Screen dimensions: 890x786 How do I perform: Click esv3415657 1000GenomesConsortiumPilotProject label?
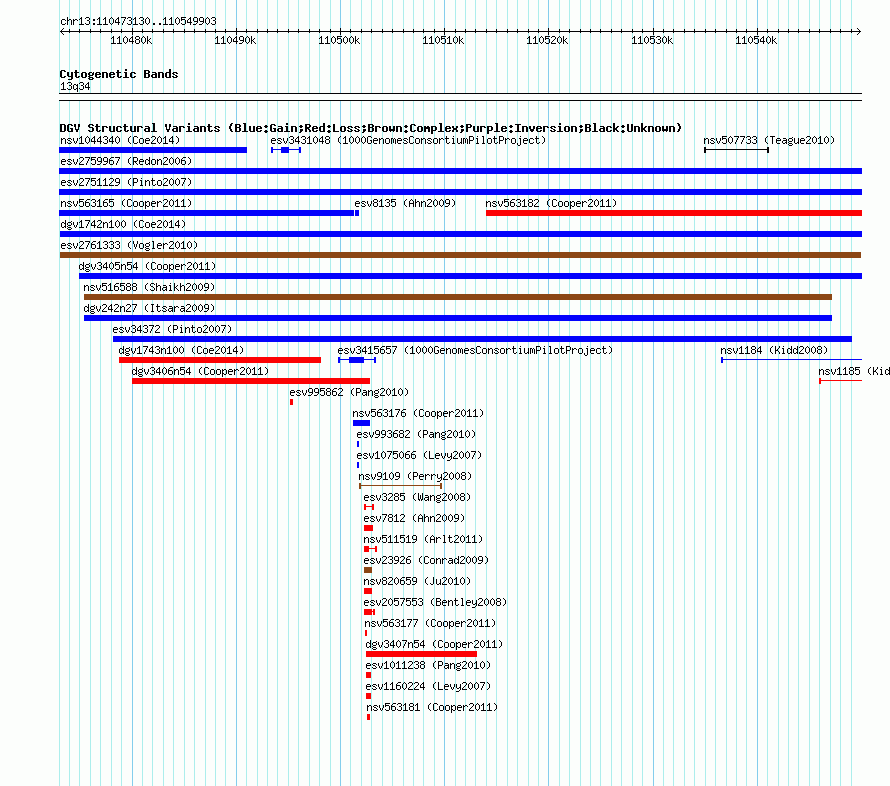point(475,350)
